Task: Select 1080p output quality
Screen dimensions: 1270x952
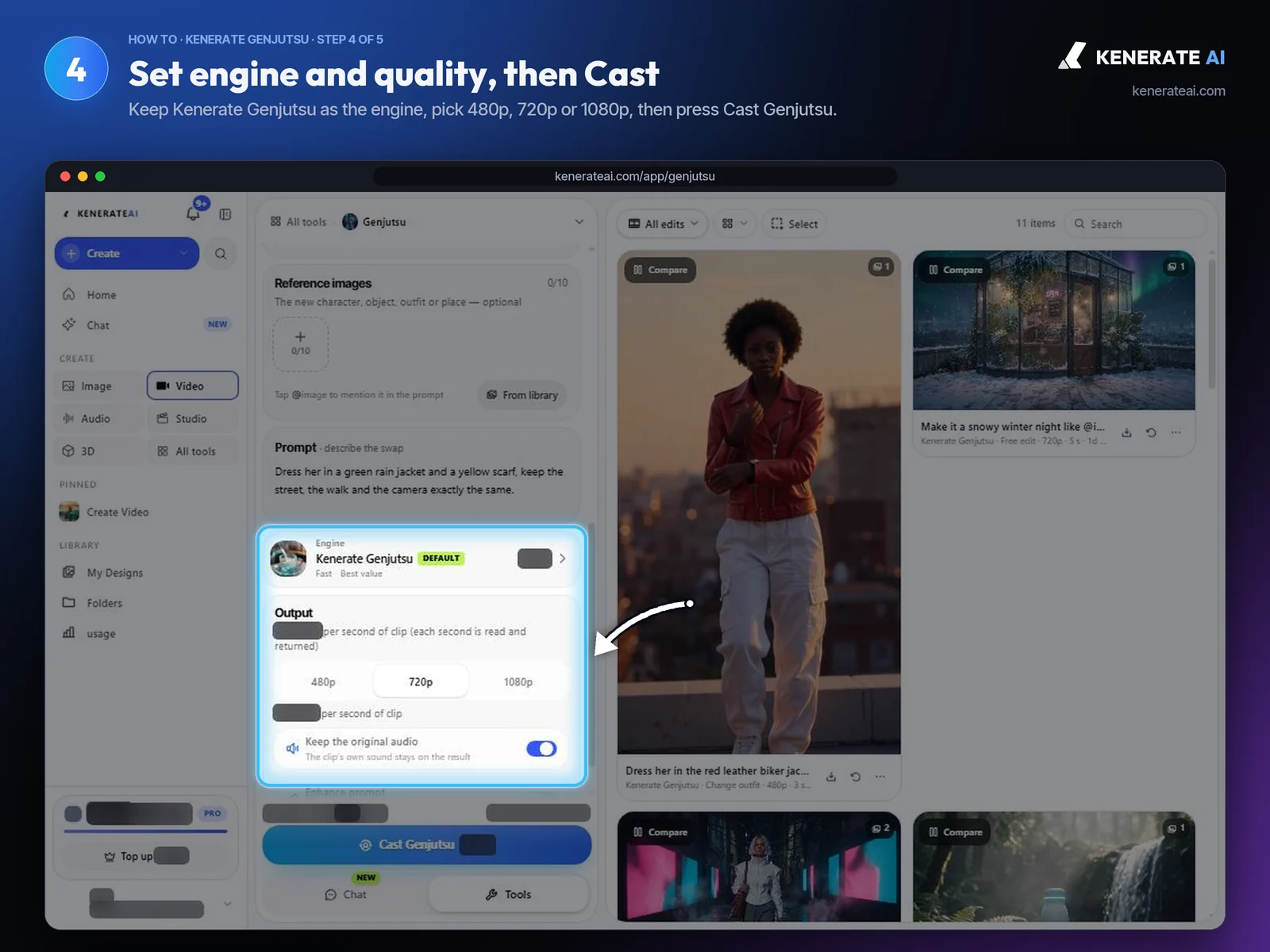Action: 518,681
